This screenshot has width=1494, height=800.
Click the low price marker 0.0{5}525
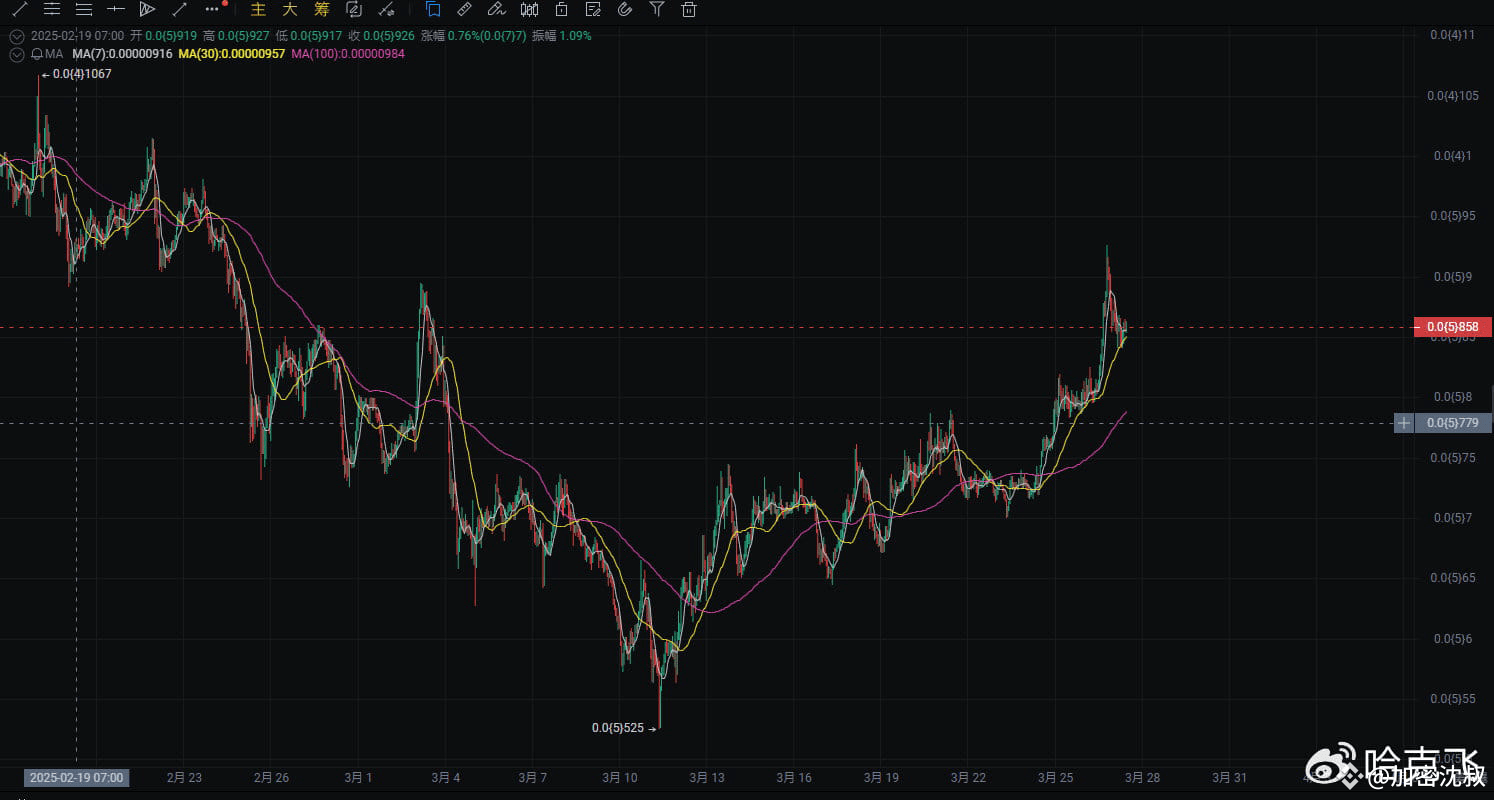pyautogui.click(x=617, y=728)
